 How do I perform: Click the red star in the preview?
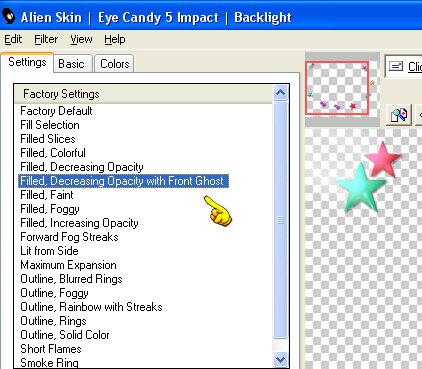(x=383, y=159)
